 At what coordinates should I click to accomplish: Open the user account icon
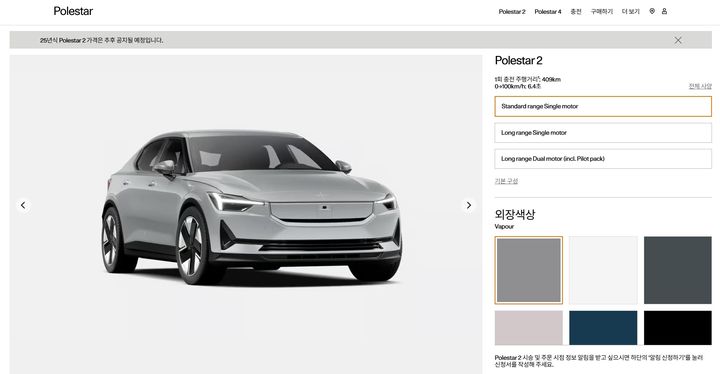click(664, 11)
